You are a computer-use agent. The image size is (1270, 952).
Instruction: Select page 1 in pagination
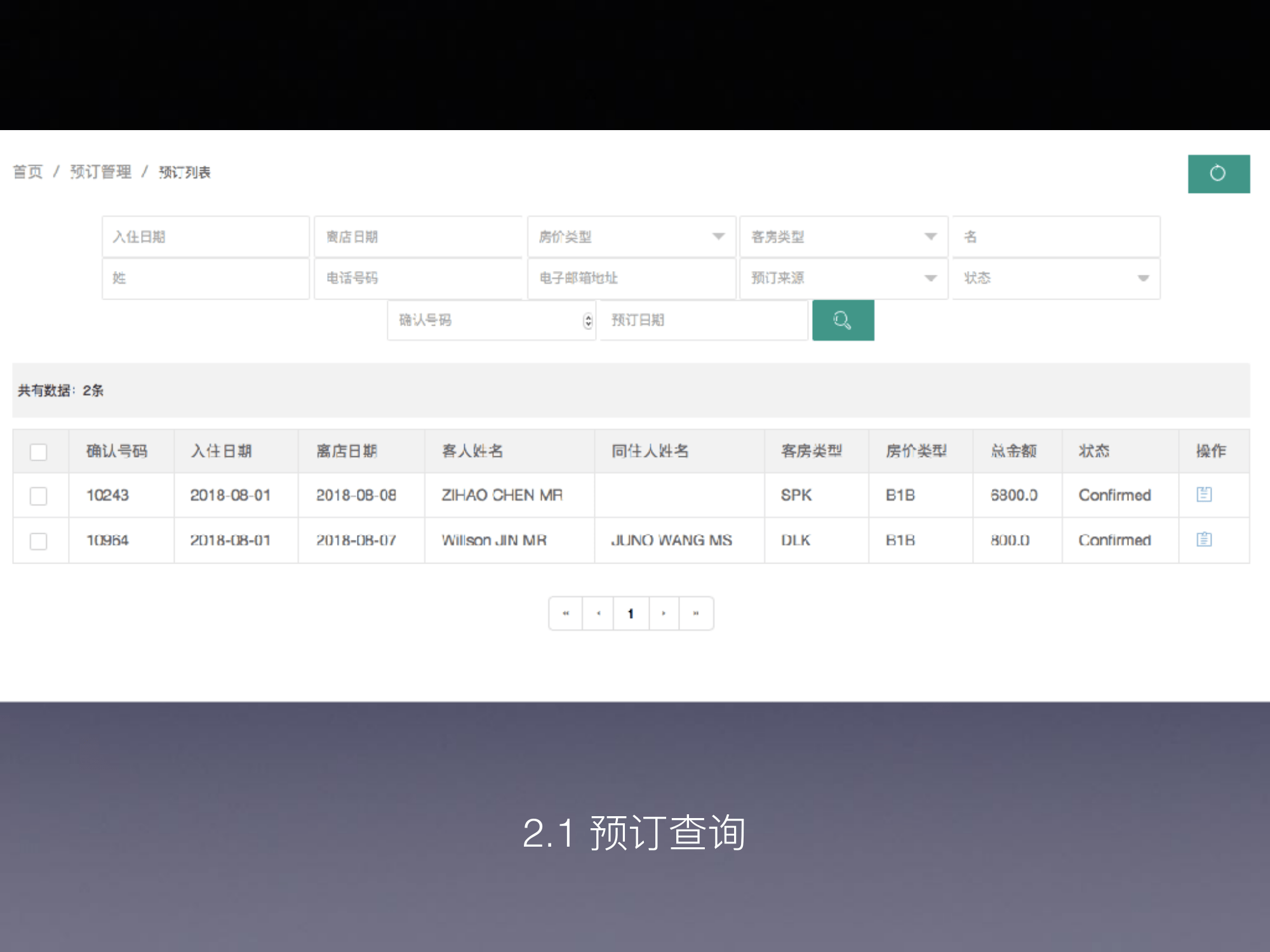(x=631, y=613)
